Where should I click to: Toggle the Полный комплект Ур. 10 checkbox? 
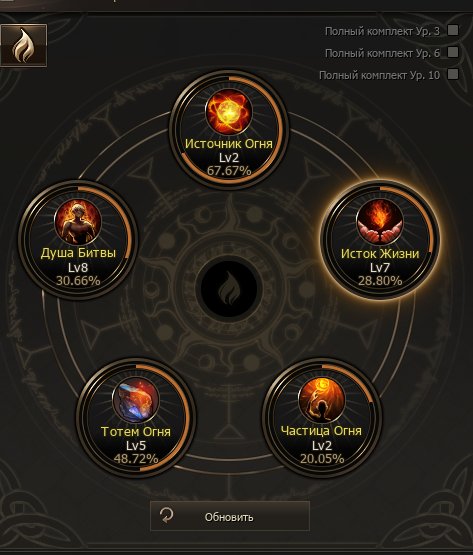453,74
